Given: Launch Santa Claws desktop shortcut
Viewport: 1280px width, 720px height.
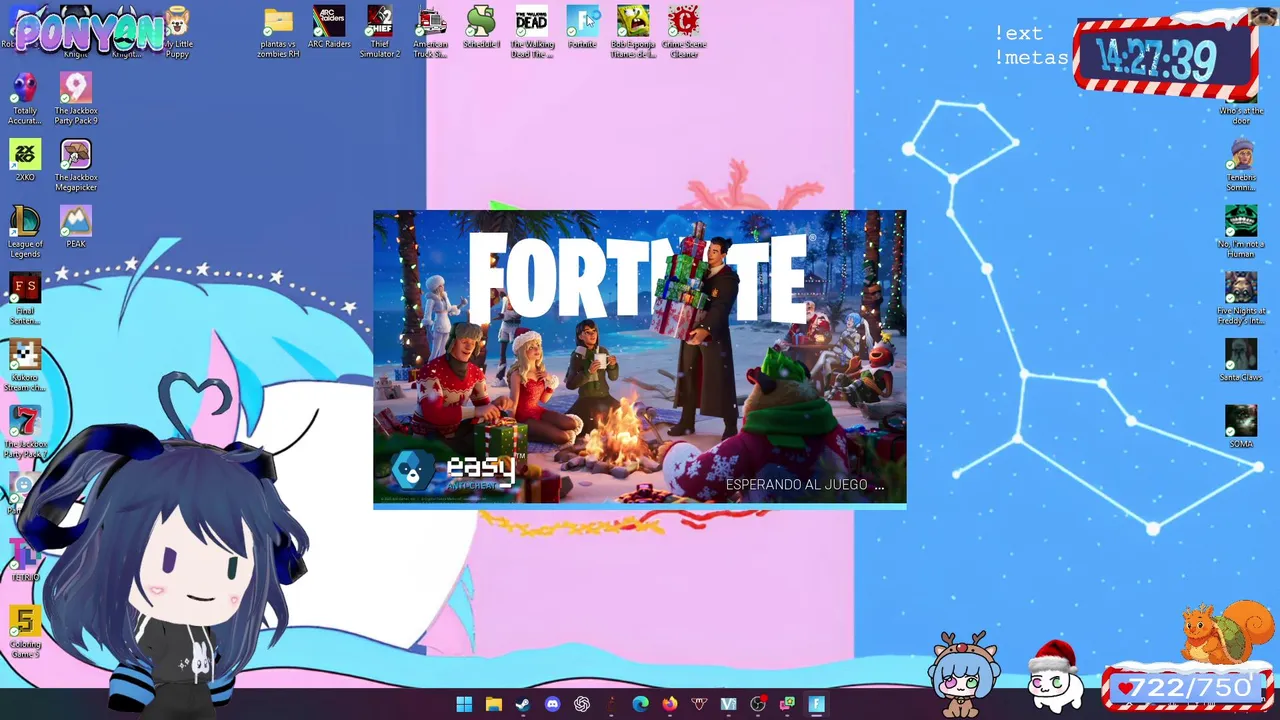Looking at the screenshot, I should (1241, 360).
